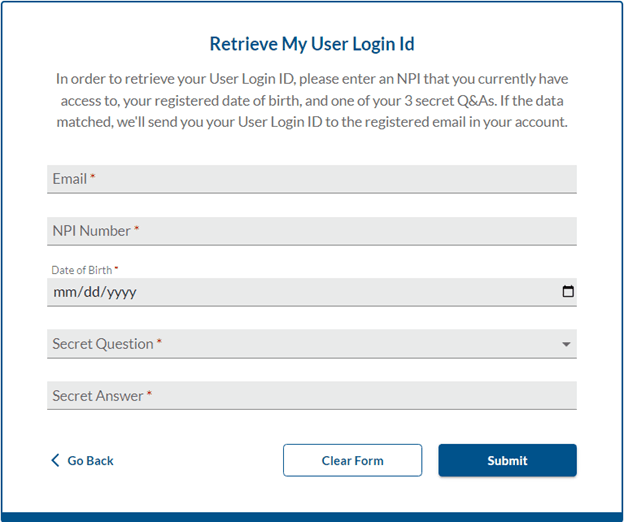Click the Email field label text
The height and width of the screenshot is (522, 624).
(x=70, y=179)
